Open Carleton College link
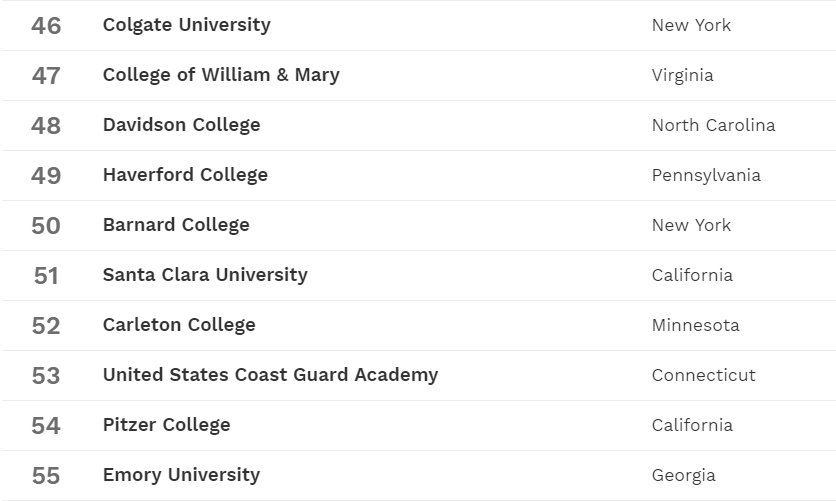This screenshot has width=836, height=501. tap(179, 325)
